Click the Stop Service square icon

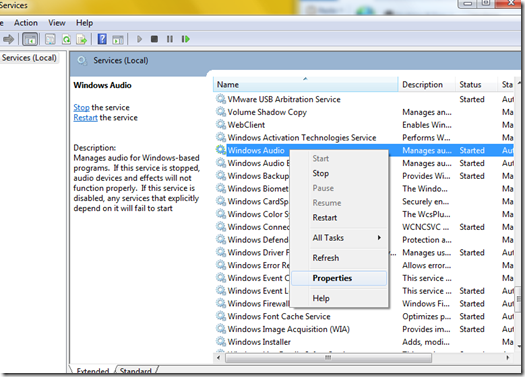click(154, 39)
